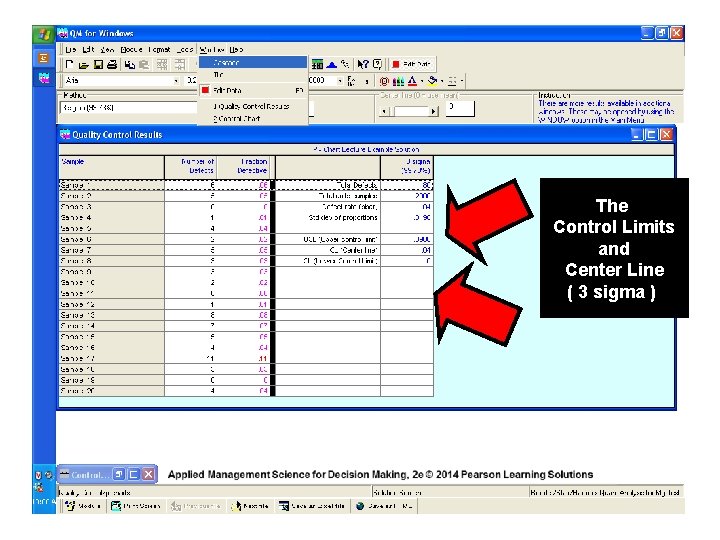Open the Help menu

pos(236,49)
